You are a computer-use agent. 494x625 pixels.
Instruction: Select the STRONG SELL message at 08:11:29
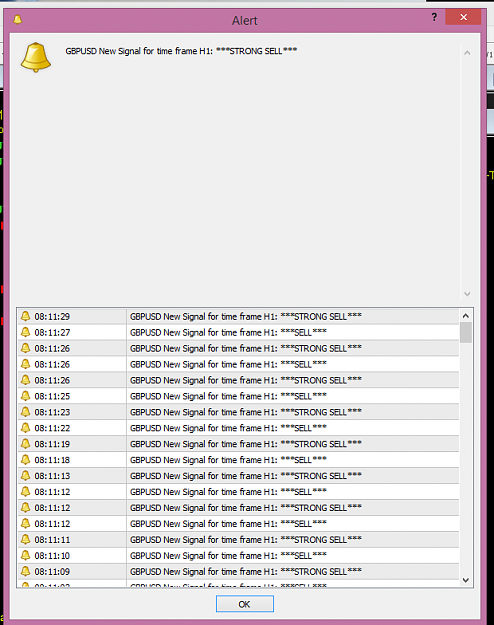(x=293, y=316)
